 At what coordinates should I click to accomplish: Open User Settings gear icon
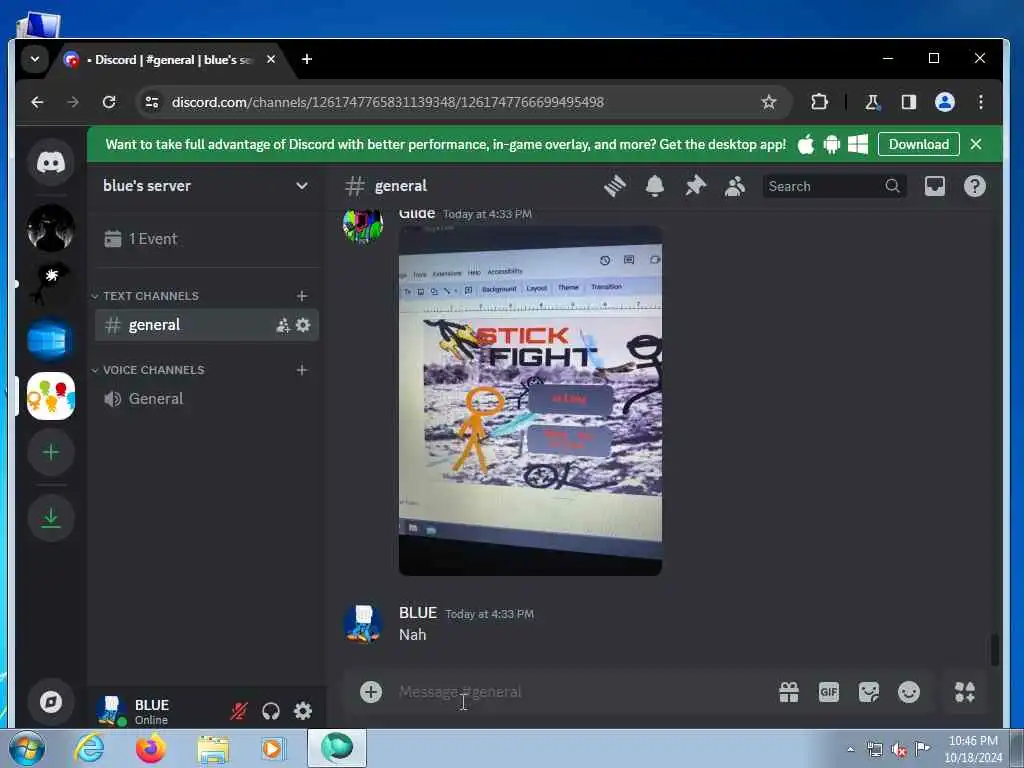[302, 711]
